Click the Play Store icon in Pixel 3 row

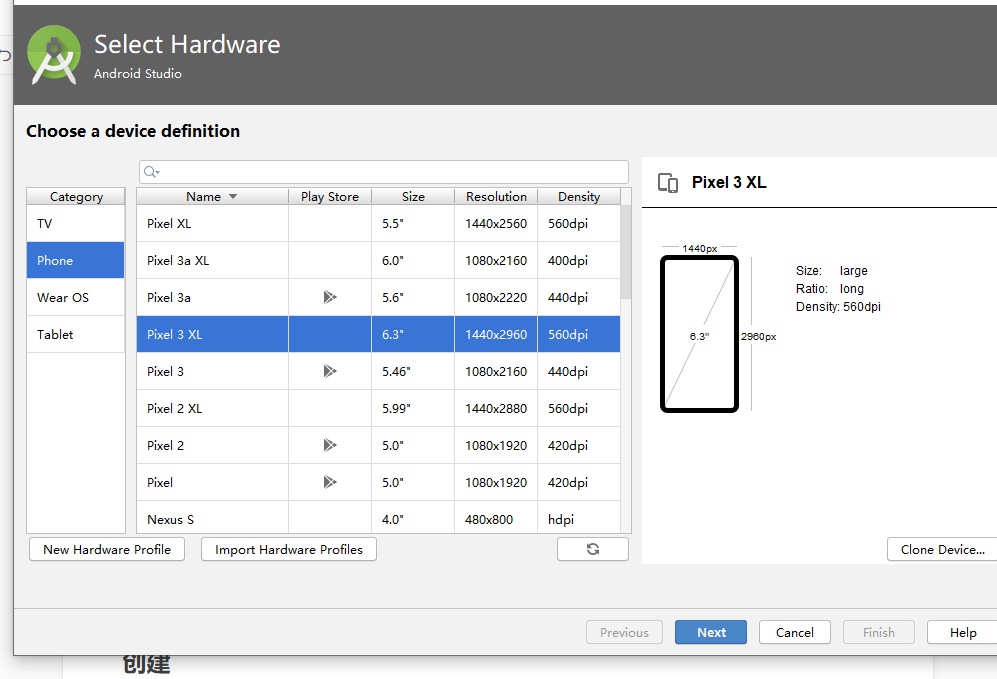tap(329, 371)
